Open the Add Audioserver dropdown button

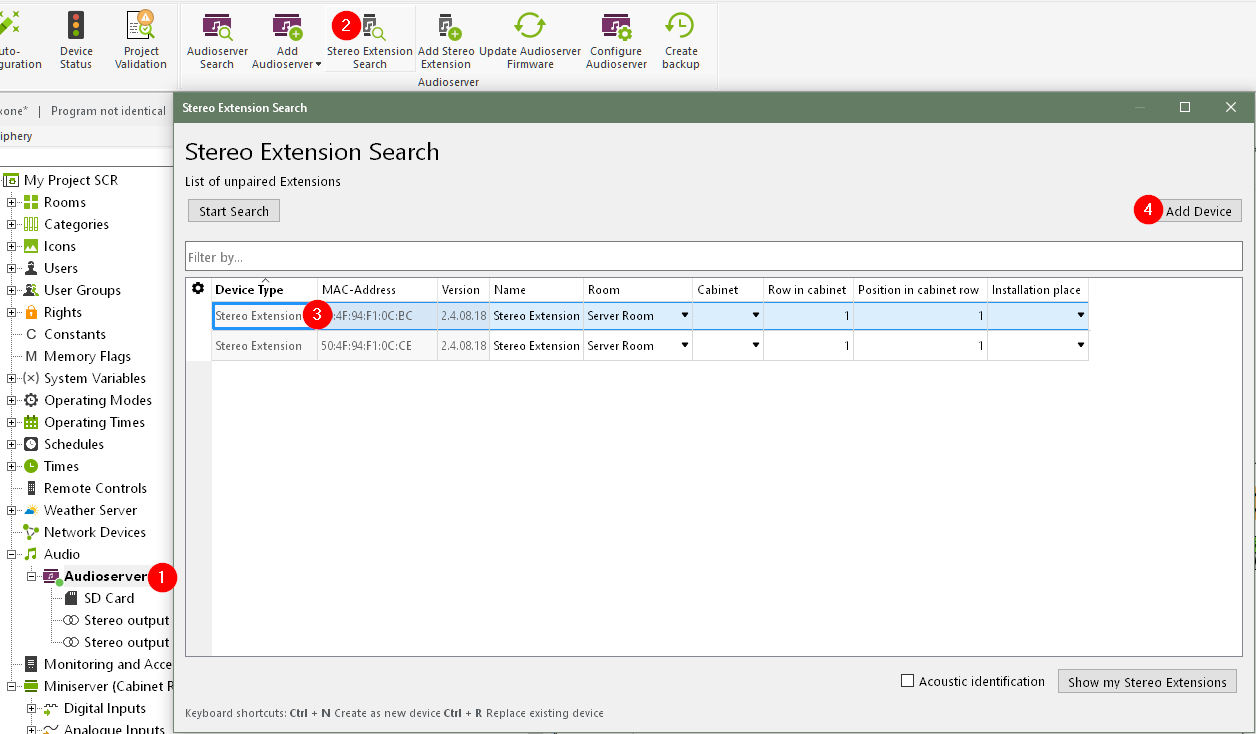pyautogui.click(x=287, y=40)
